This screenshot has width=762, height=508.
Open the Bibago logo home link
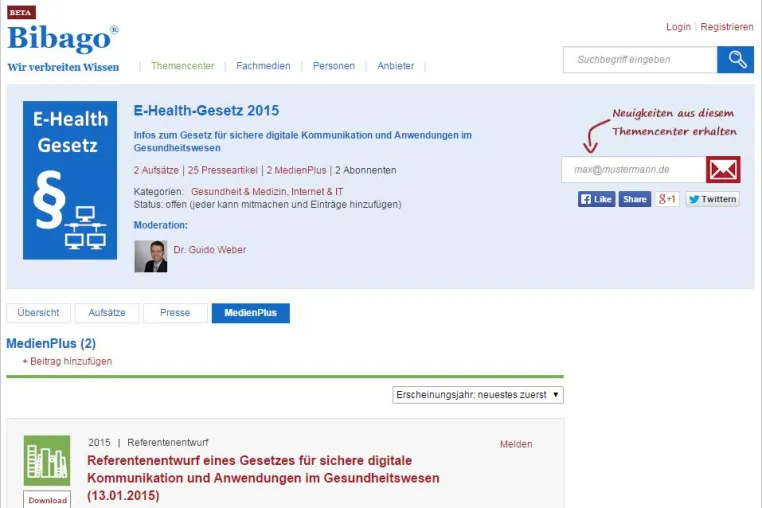click(63, 39)
